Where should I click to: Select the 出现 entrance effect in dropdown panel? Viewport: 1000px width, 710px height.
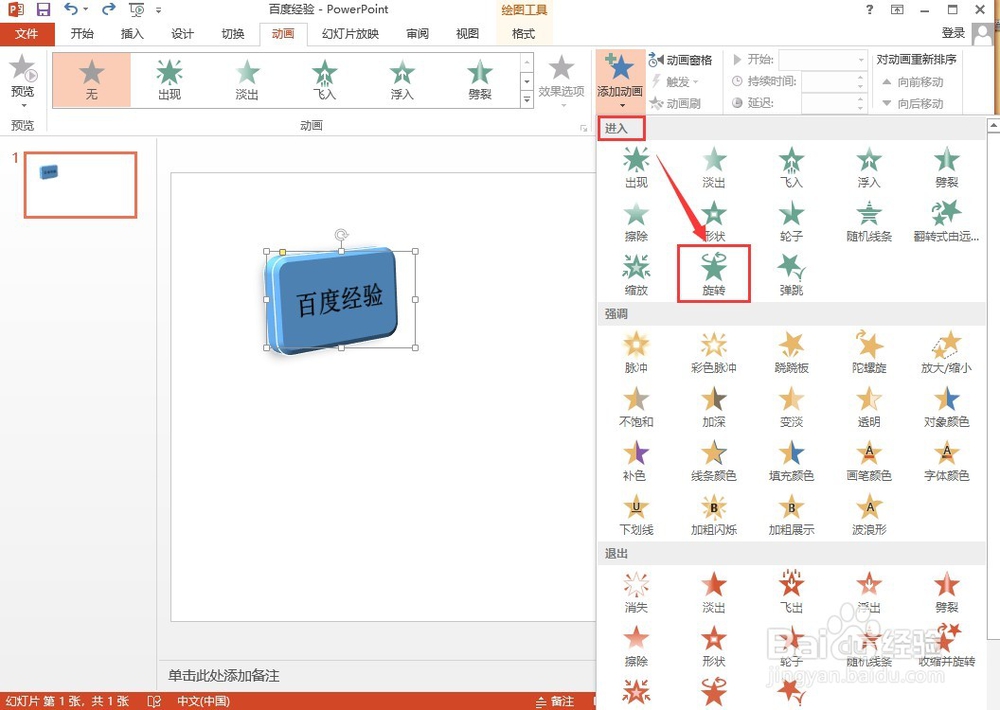636,168
